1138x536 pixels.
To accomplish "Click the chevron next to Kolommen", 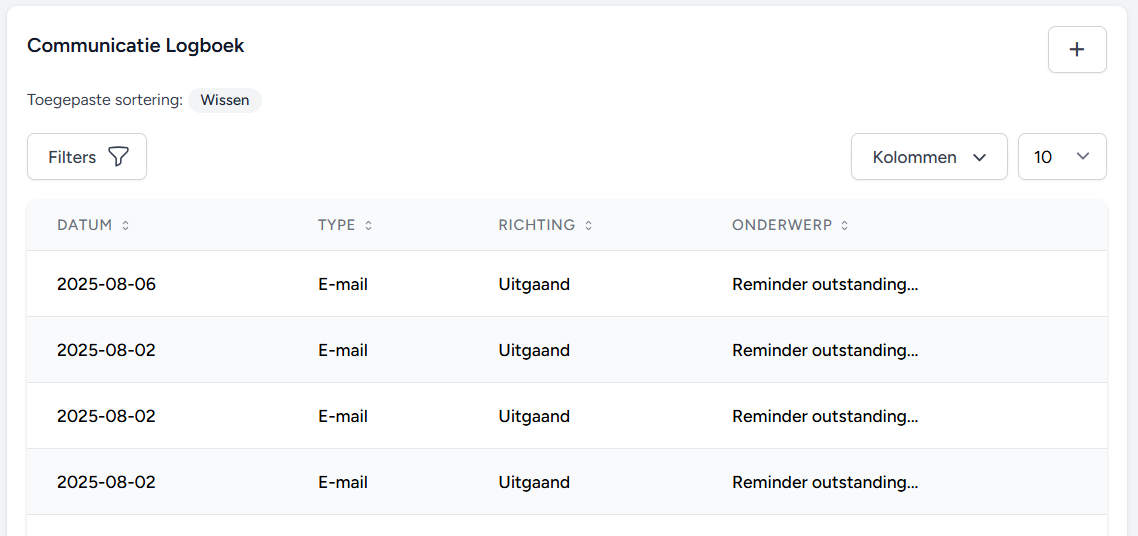I will (x=980, y=157).
